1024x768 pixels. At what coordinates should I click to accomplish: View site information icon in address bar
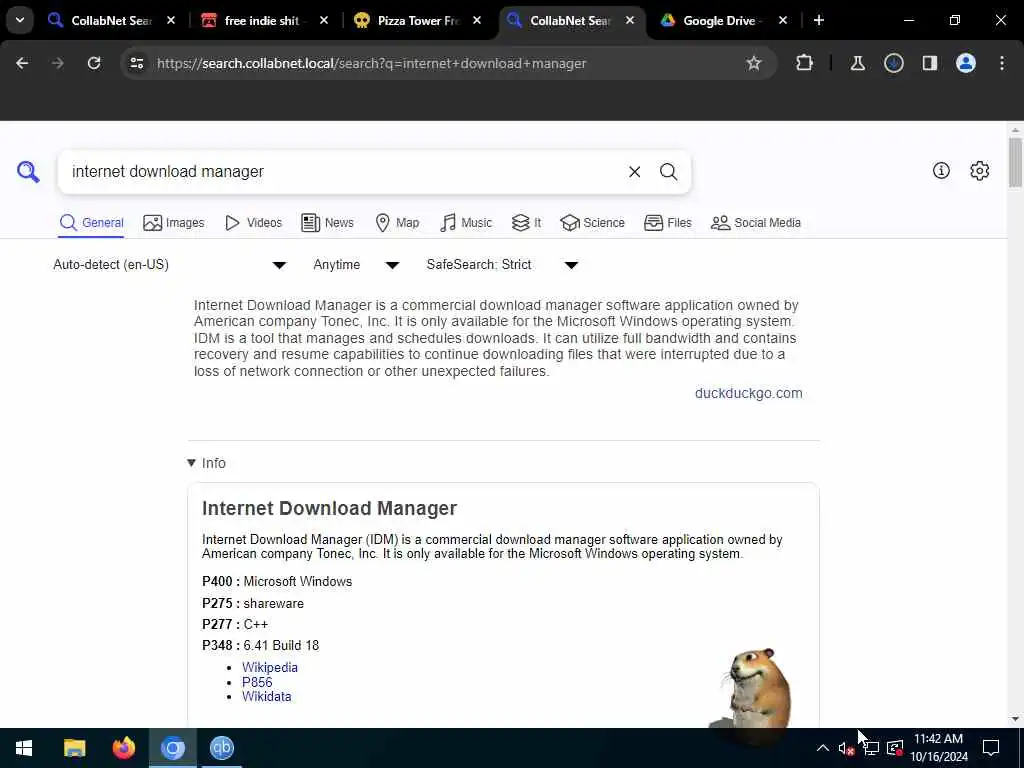(136, 63)
